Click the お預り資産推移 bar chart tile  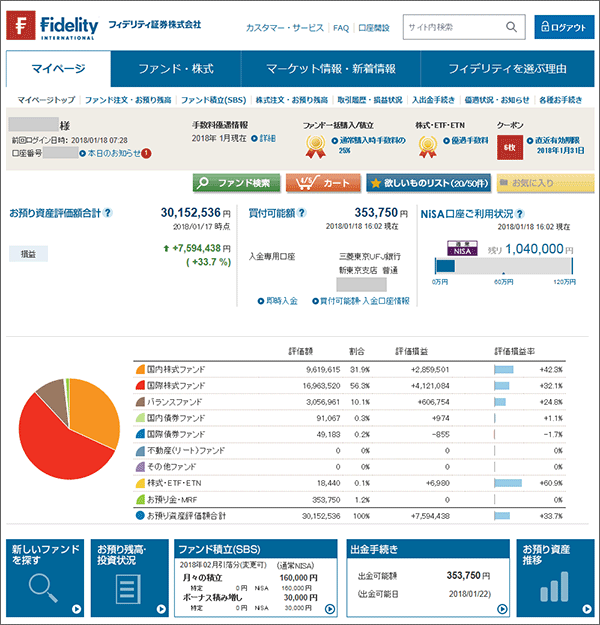[555, 578]
